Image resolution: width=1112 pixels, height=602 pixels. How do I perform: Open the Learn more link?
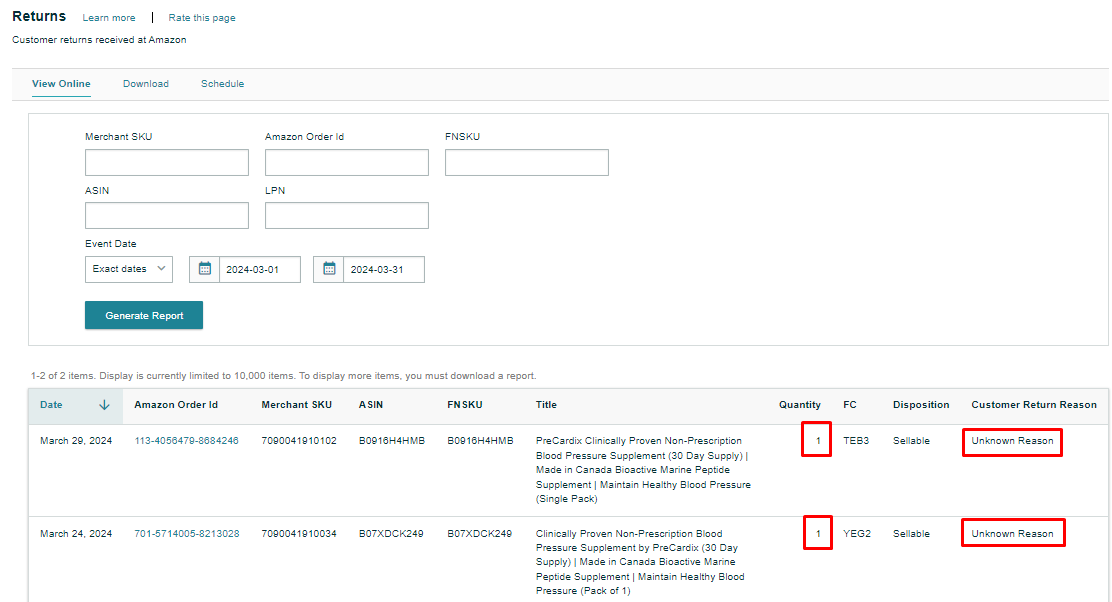point(109,18)
